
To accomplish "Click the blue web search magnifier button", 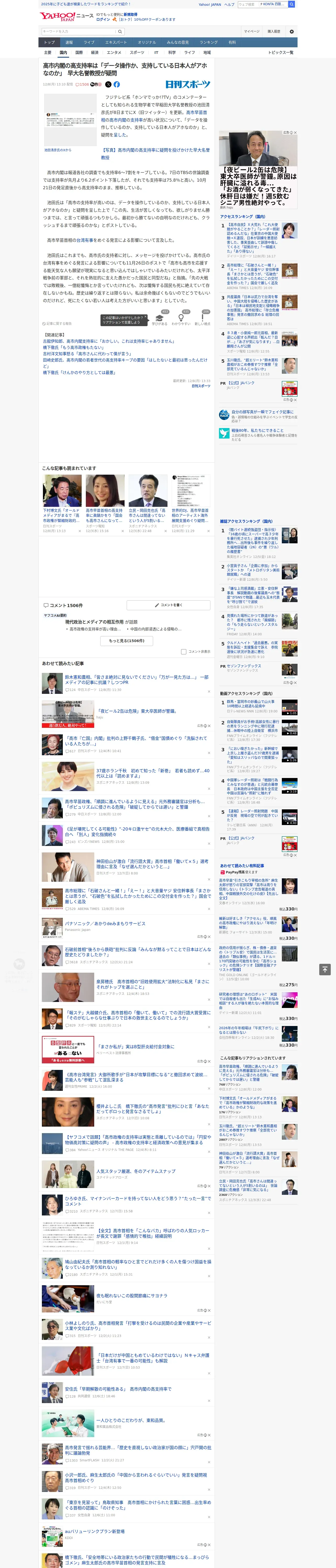I will pos(292,4).
